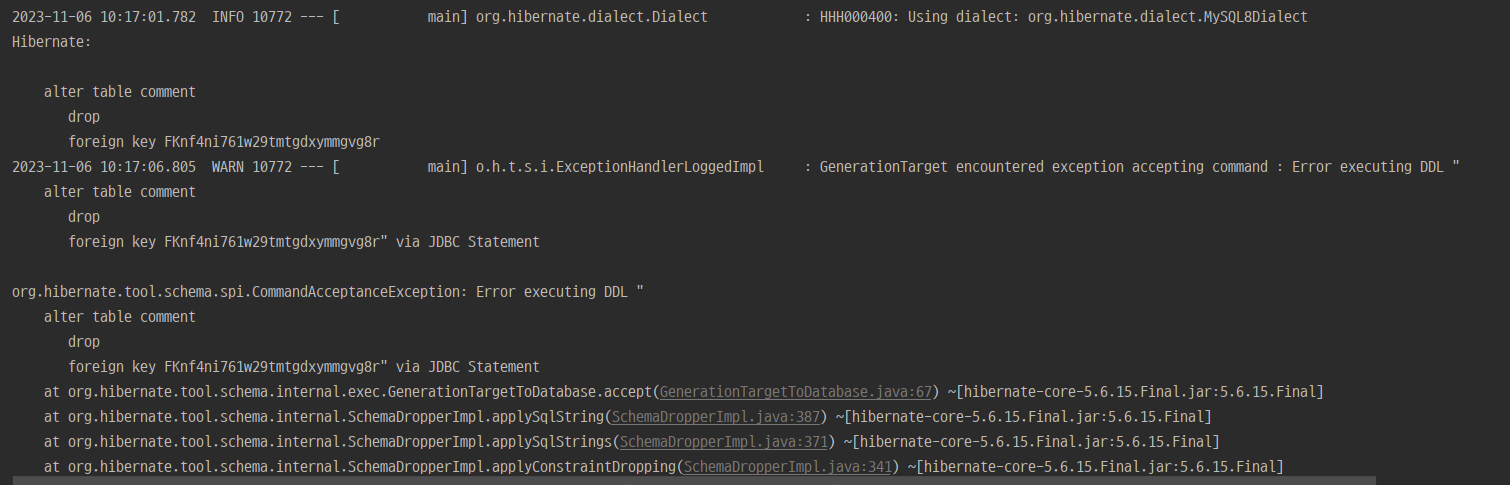Click the 10:17:06.805 WARN timestamp
This screenshot has width=1510, height=485.
click(x=104, y=167)
